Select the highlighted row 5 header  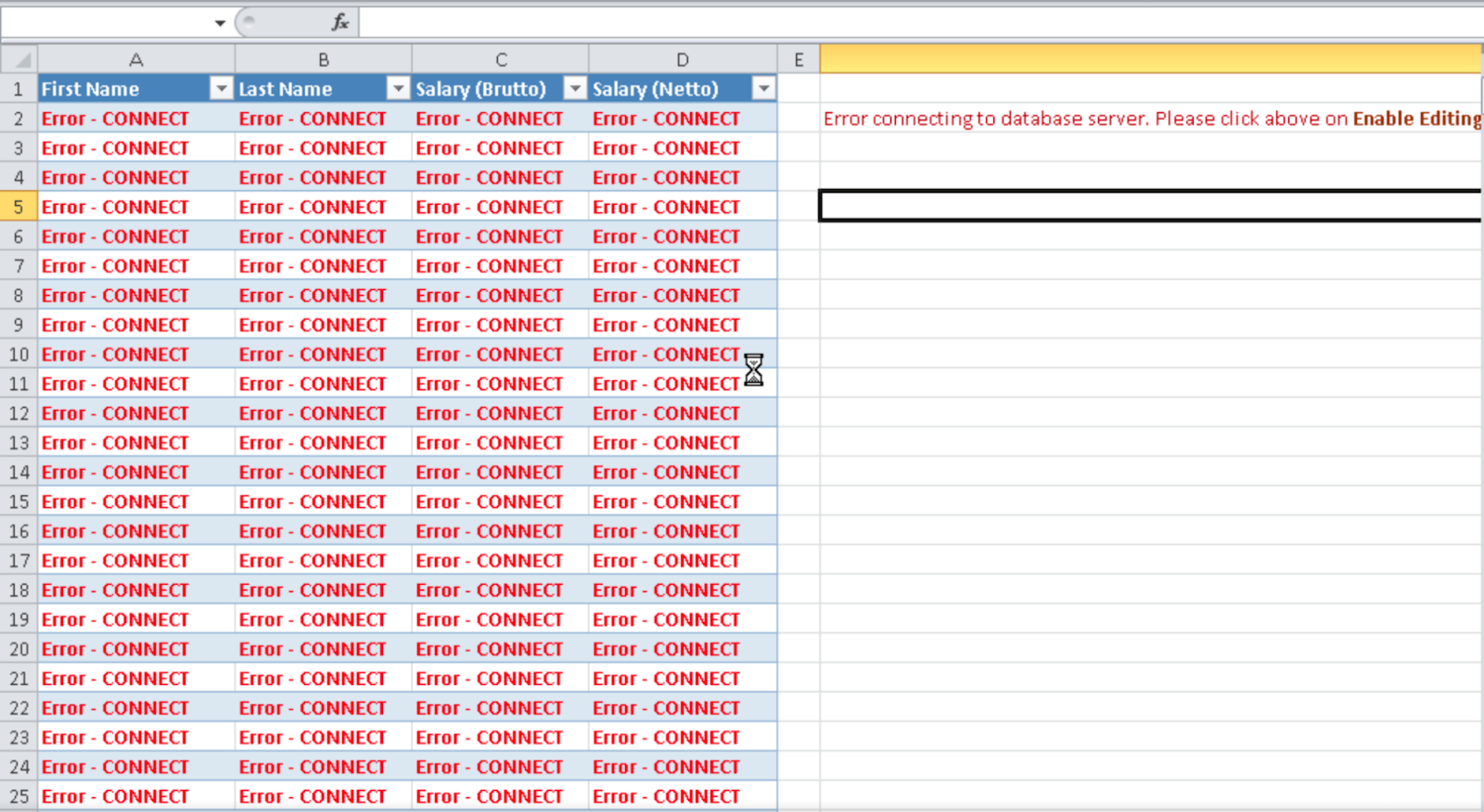click(19, 207)
